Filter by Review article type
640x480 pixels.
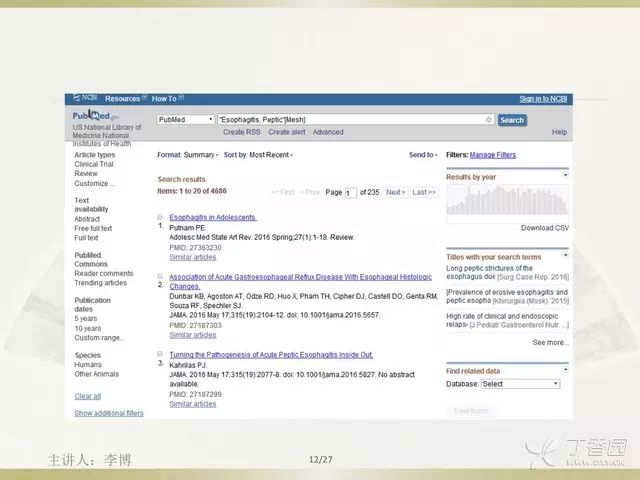tap(86, 173)
